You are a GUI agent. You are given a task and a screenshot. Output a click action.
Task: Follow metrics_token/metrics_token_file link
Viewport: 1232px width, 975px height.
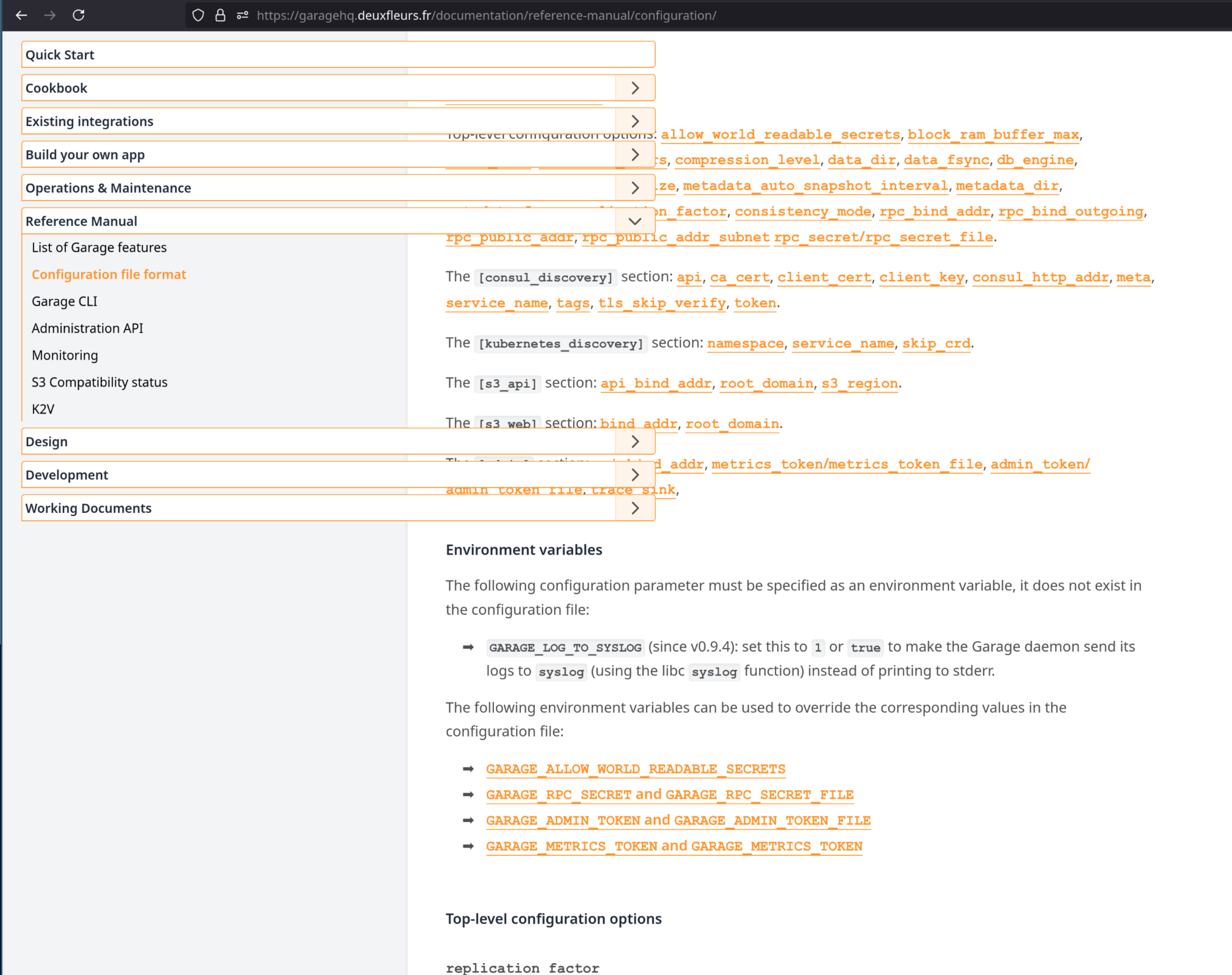847,465
